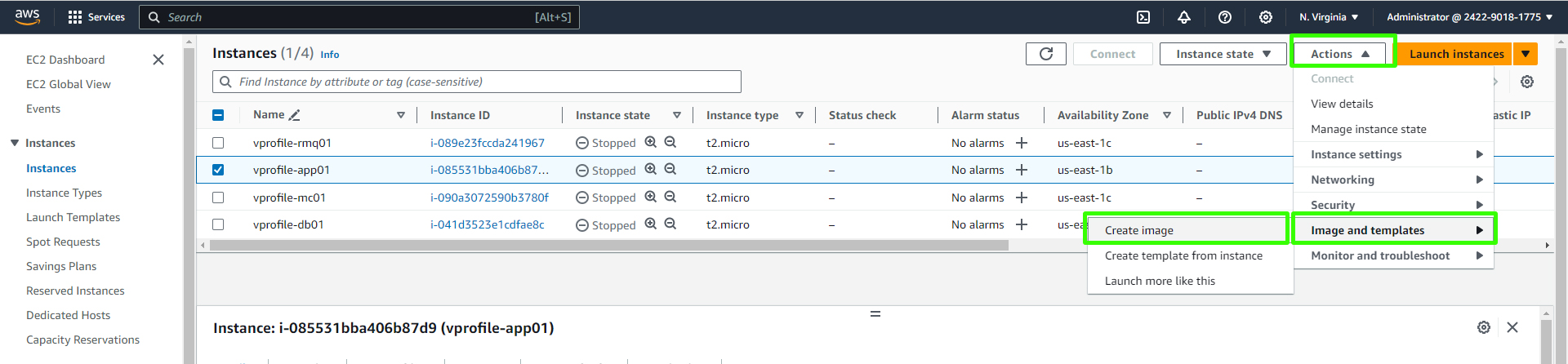Select the vprofile-db01 checkbox
The height and width of the screenshot is (364, 1568).
pyautogui.click(x=218, y=224)
